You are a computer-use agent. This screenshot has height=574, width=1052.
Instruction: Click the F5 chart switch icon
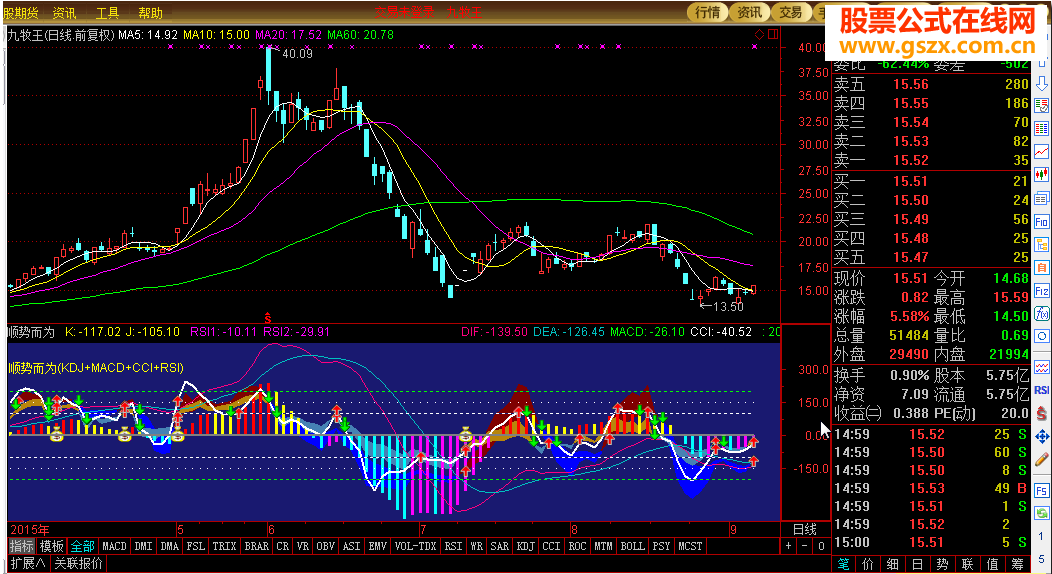click(1042, 492)
